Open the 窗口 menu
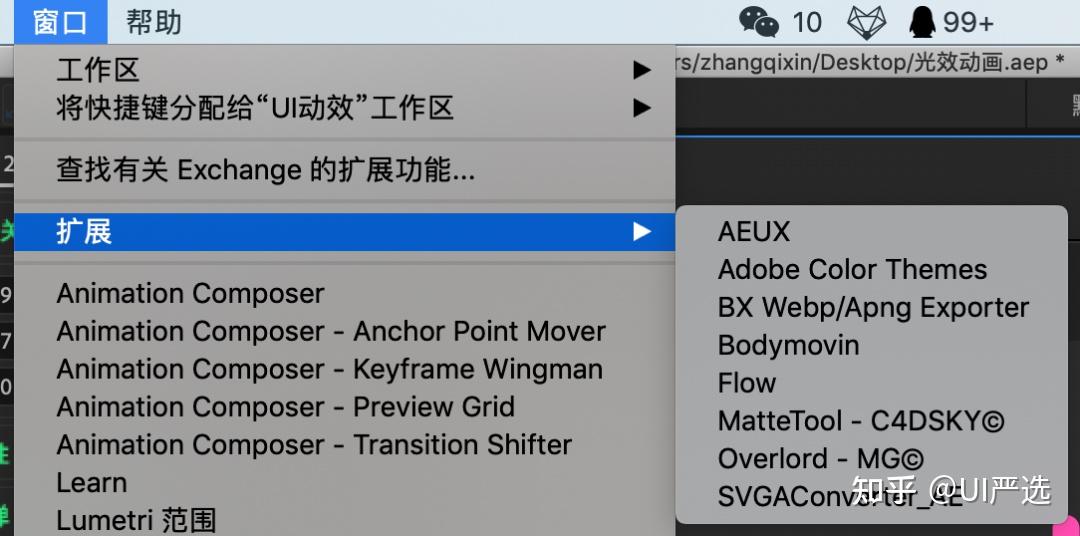The height and width of the screenshot is (536, 1080). click(60, 21)
